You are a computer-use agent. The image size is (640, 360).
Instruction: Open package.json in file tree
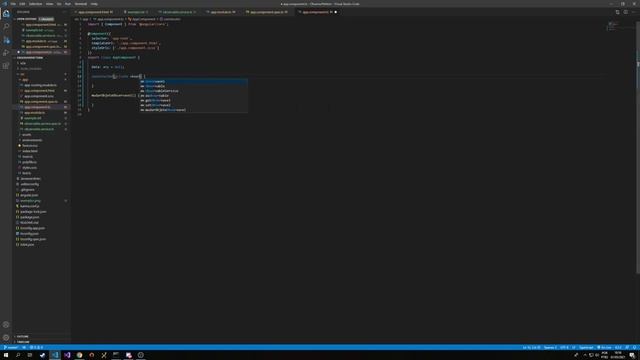[30, 217]
